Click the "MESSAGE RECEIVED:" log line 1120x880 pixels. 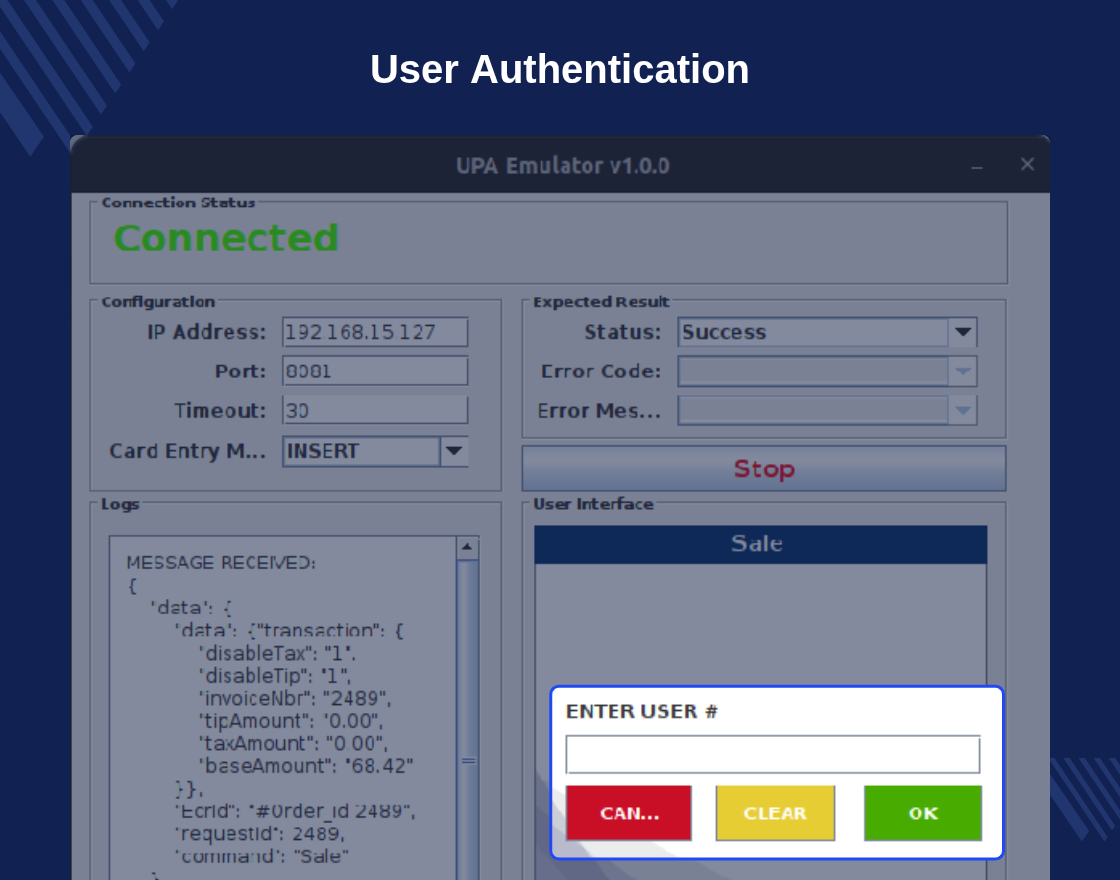pos(221,563)
